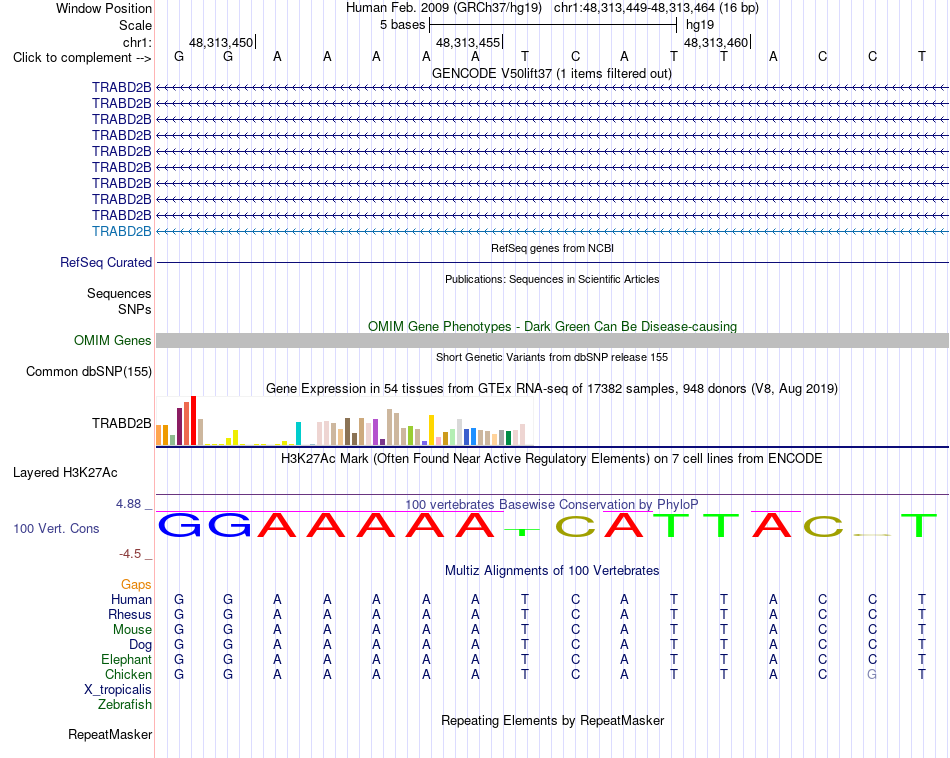
Task: Click the 'Human' species row label
Action: click(x=131, y=599)
